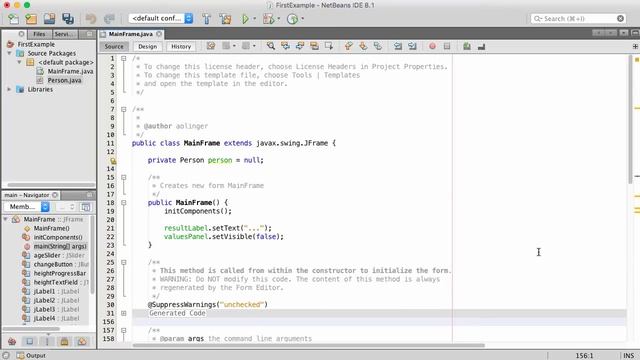Build the project with the hammer icon
This screenshot has width=640, height=360.
207,19
